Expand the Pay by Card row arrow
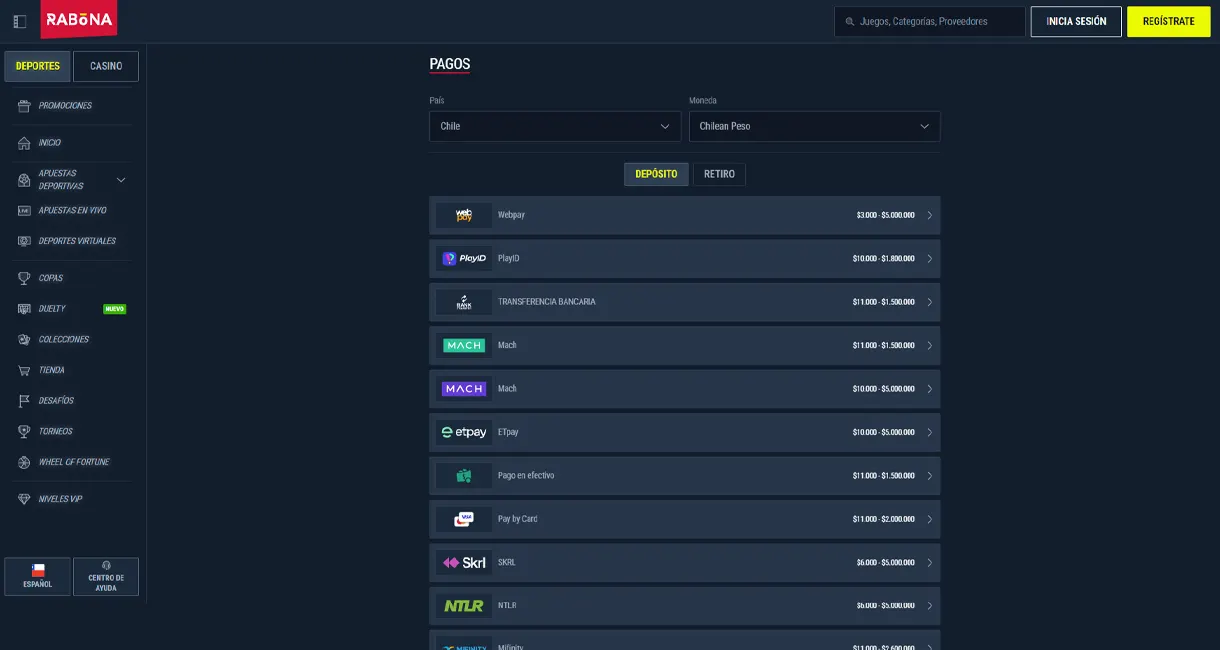Image resolution: width=1220 pixels, height=650 pixels. 929,519
